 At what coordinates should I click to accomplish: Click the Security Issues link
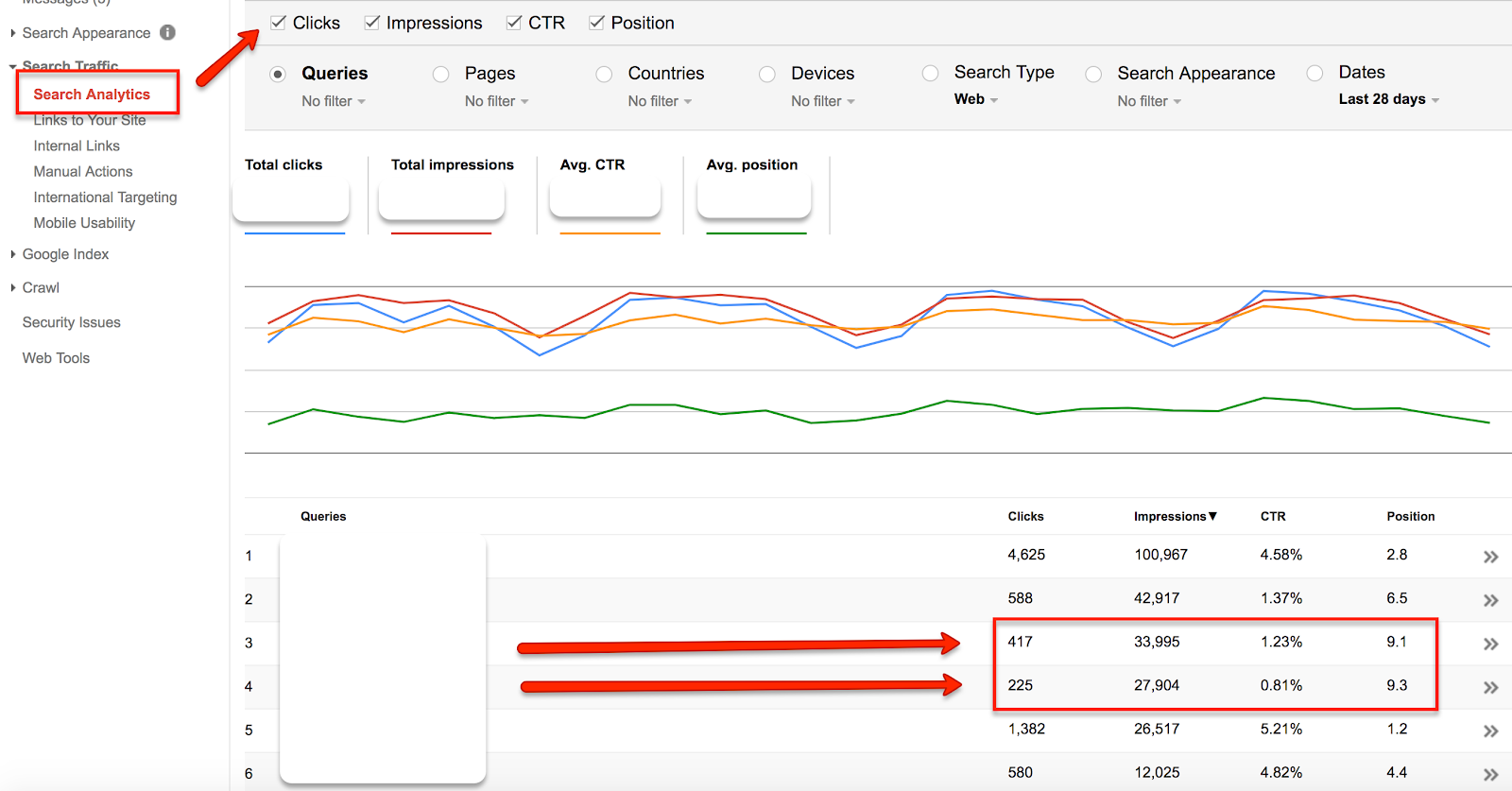[x=72, y=322]
